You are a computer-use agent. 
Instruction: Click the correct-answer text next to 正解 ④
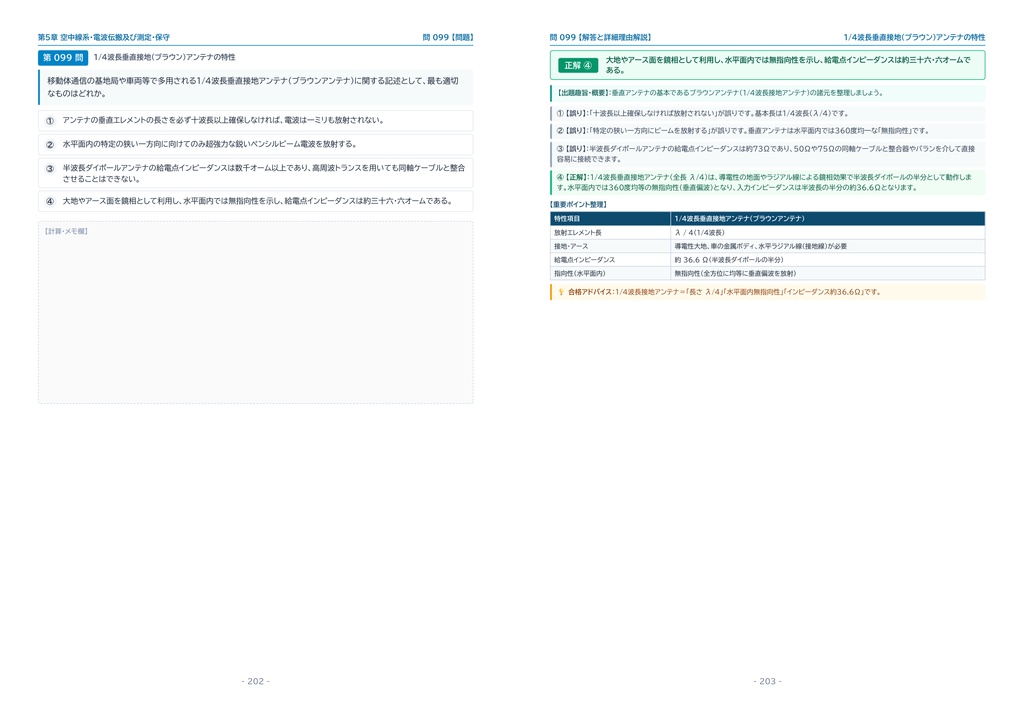(x=788, y=65)
